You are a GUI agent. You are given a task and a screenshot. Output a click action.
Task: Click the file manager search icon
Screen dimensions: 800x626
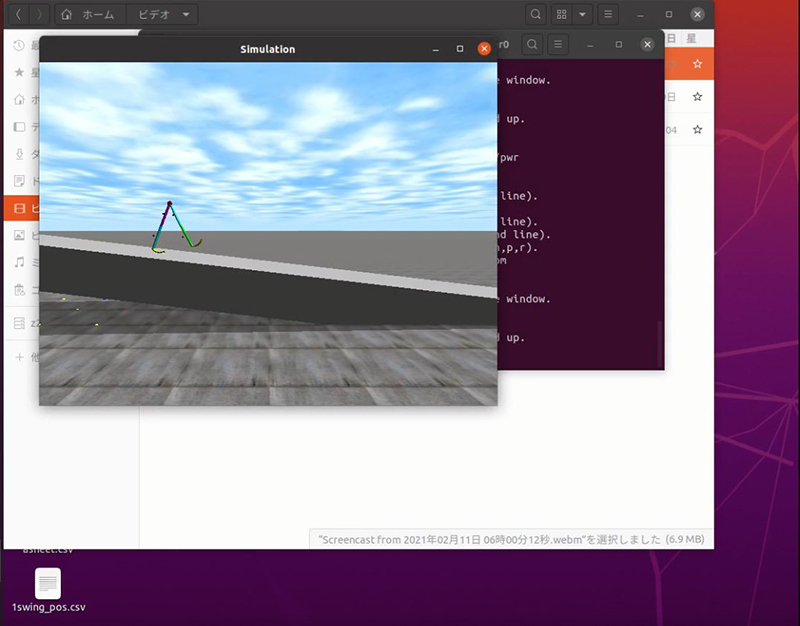point(536,15)
